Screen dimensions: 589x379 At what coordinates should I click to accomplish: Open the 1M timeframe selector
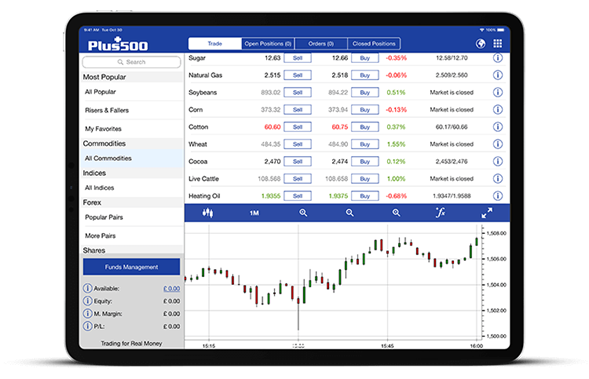tap(254, 213)
